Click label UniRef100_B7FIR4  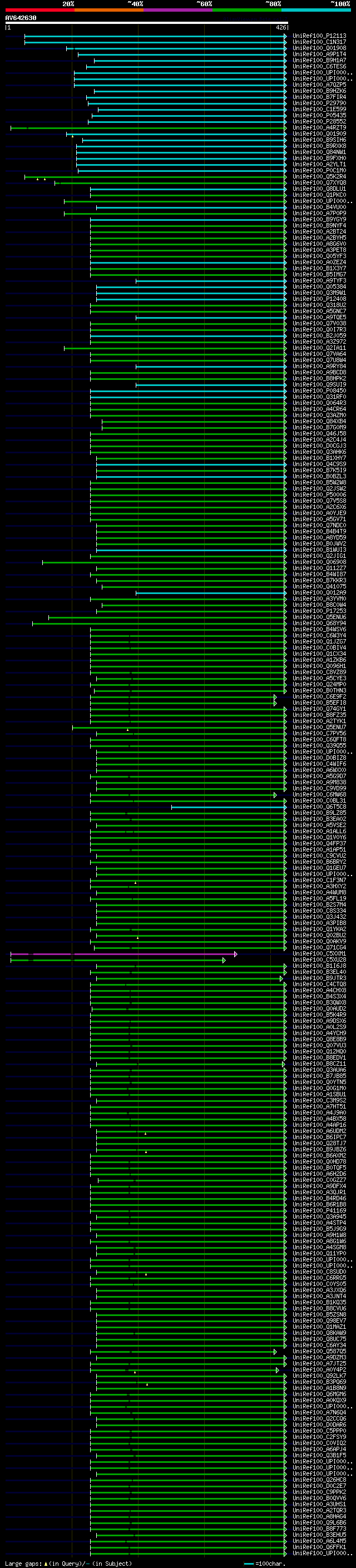[319, 97]
